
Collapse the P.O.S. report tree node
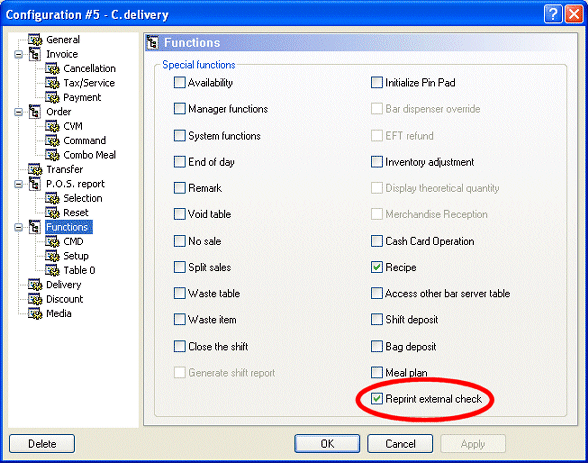pyautogui.click(x=18, y=184)
